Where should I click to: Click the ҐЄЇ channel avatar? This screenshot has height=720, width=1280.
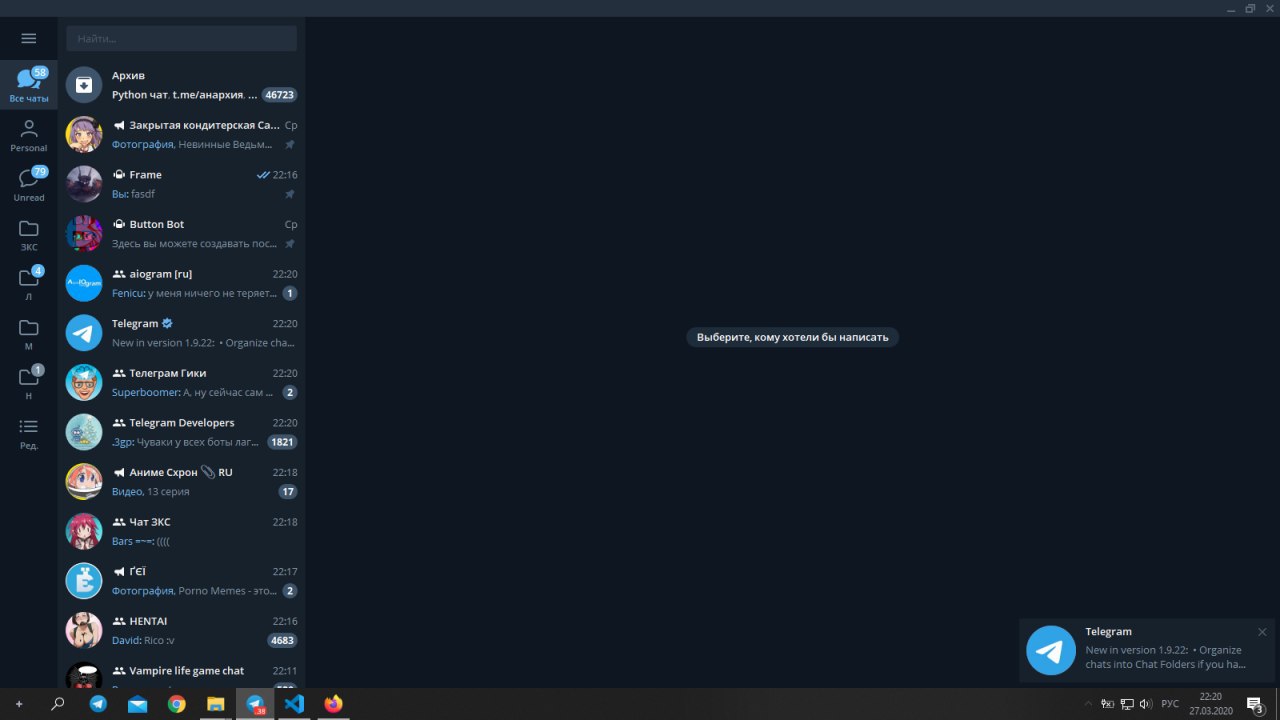coord(84,581)
